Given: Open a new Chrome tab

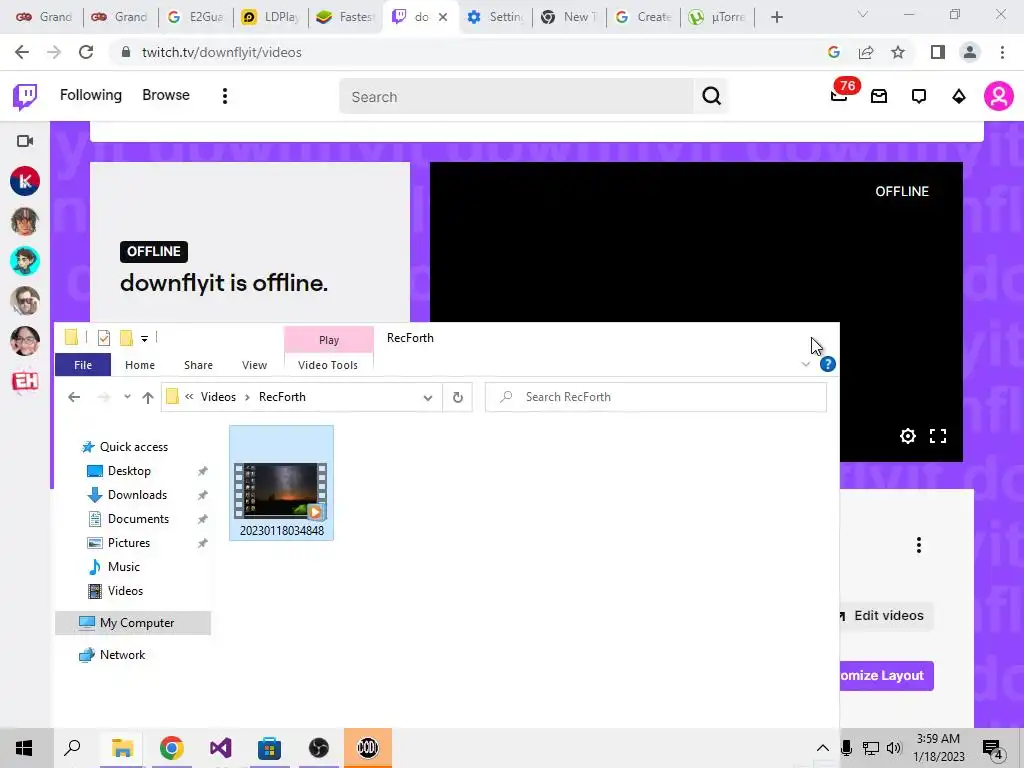Looking at the screenshot, I should pyautogui.click(x=776, y=17).
